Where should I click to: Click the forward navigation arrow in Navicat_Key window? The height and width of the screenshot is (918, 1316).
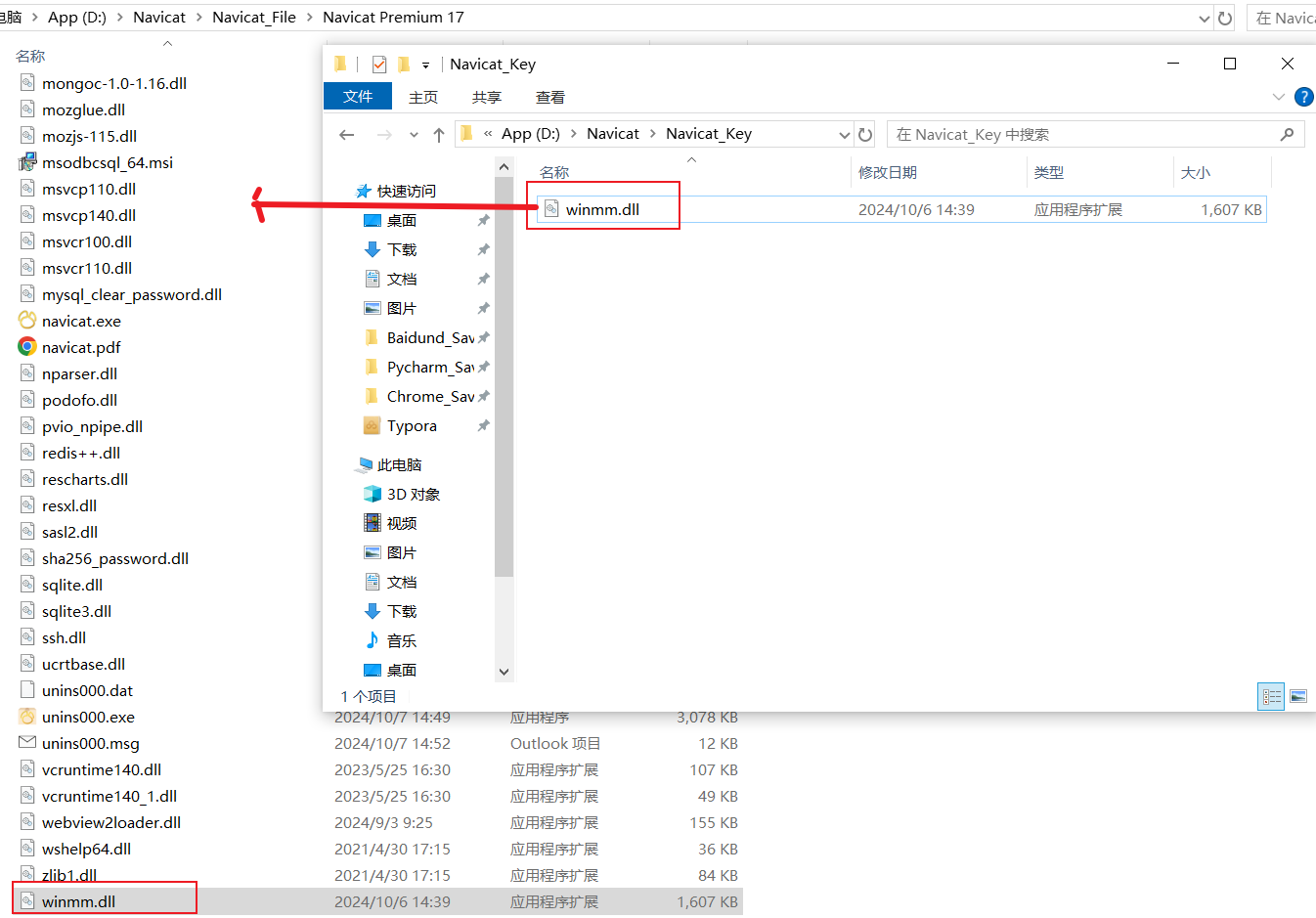[x=384, y=135]
